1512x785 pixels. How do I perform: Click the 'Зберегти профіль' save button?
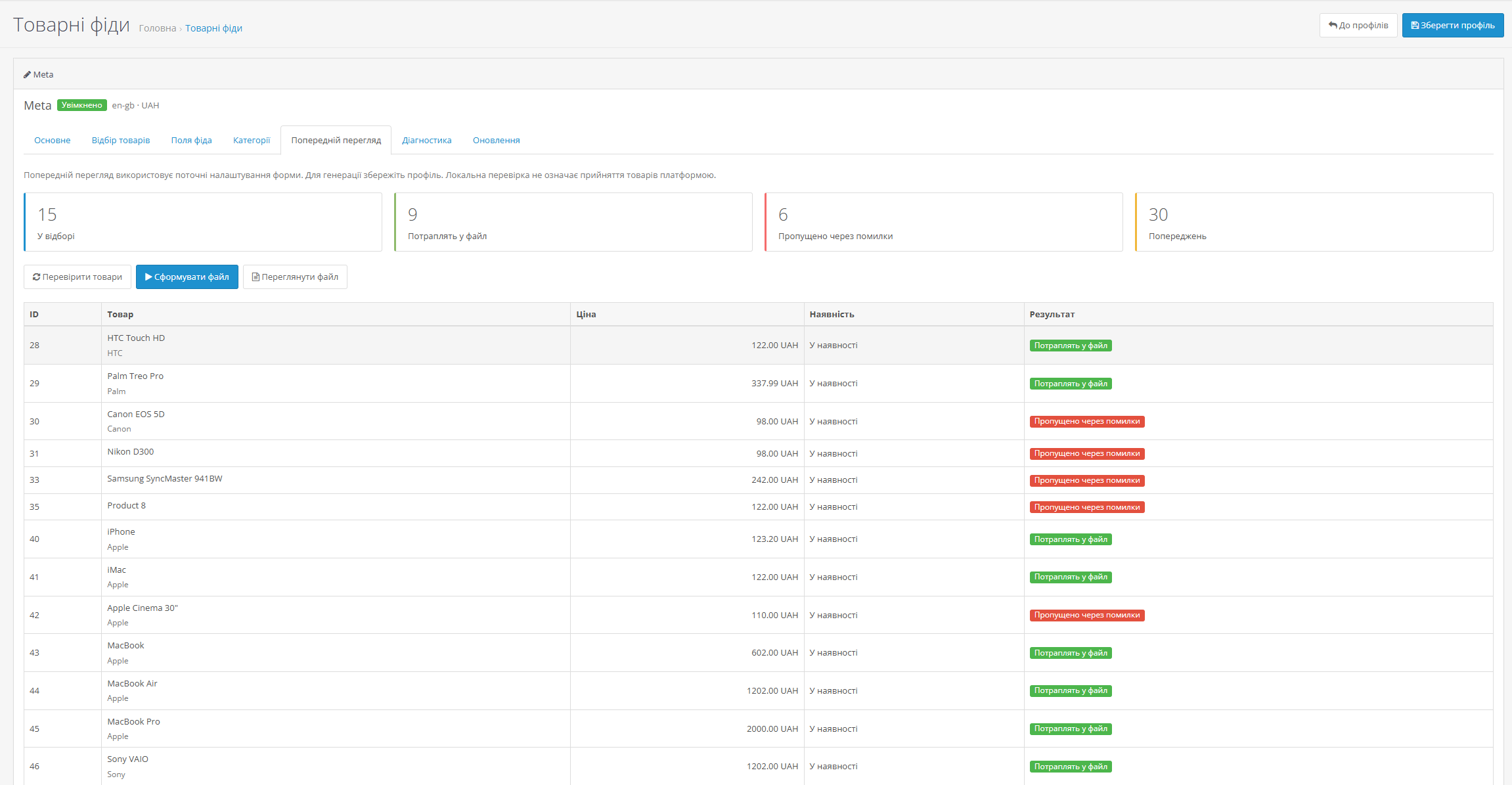1452,26
